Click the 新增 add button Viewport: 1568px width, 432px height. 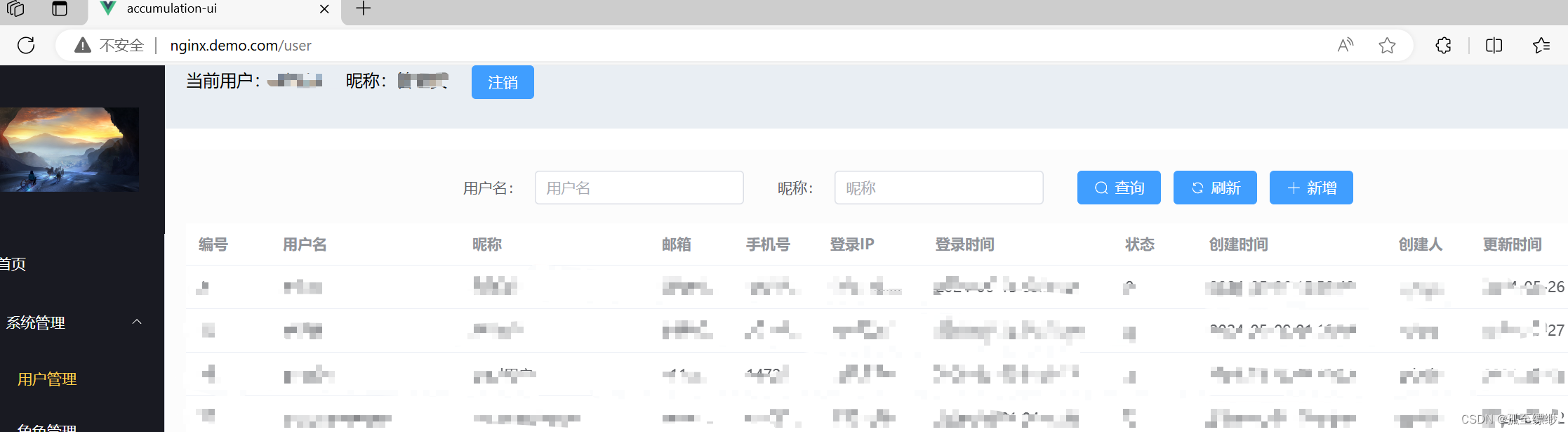click(1311, 188)
